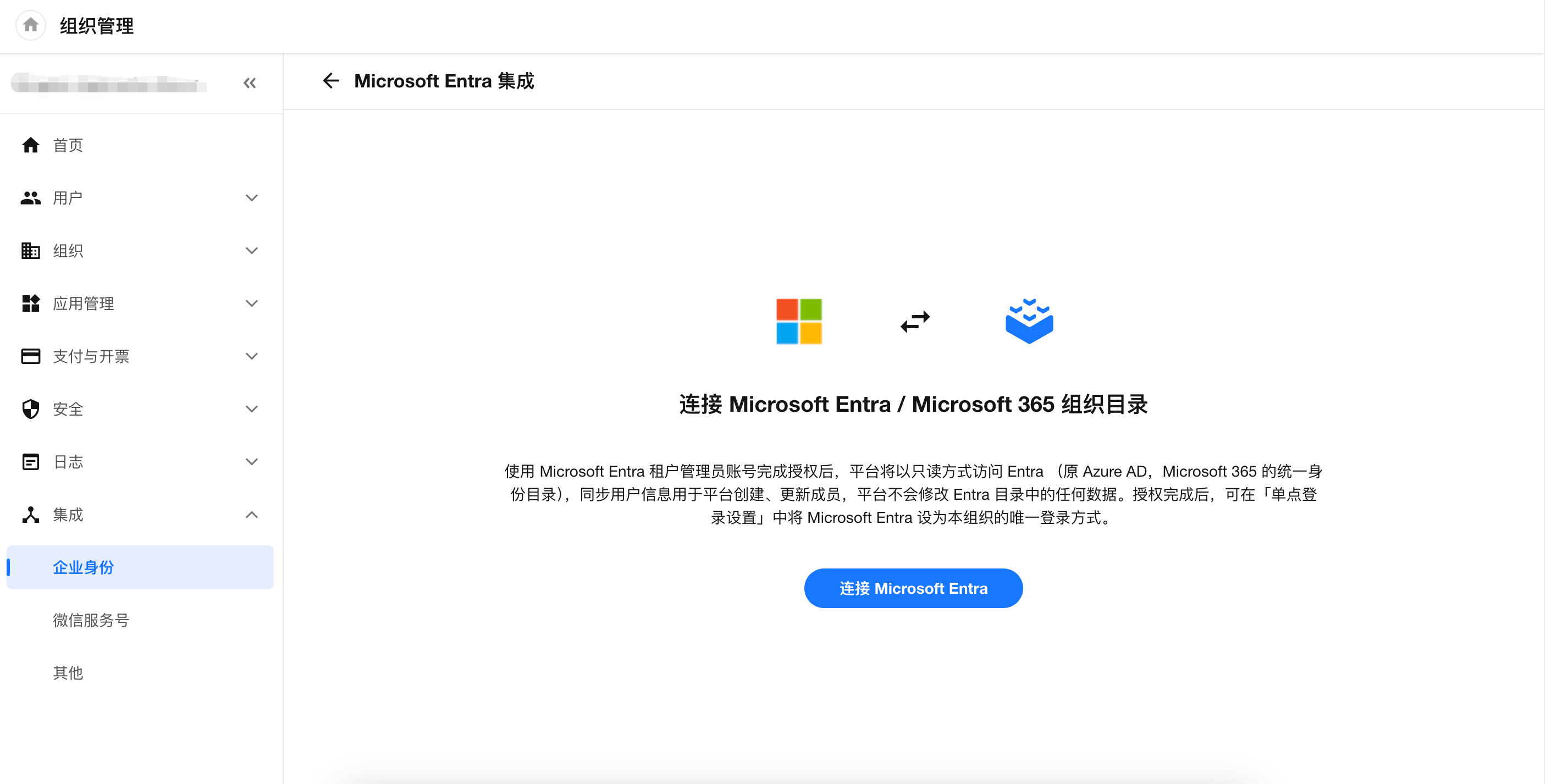This screenshot has height=784, width=1546.
Task: Click the 安全 shield icon
Action: coord(31,409)
